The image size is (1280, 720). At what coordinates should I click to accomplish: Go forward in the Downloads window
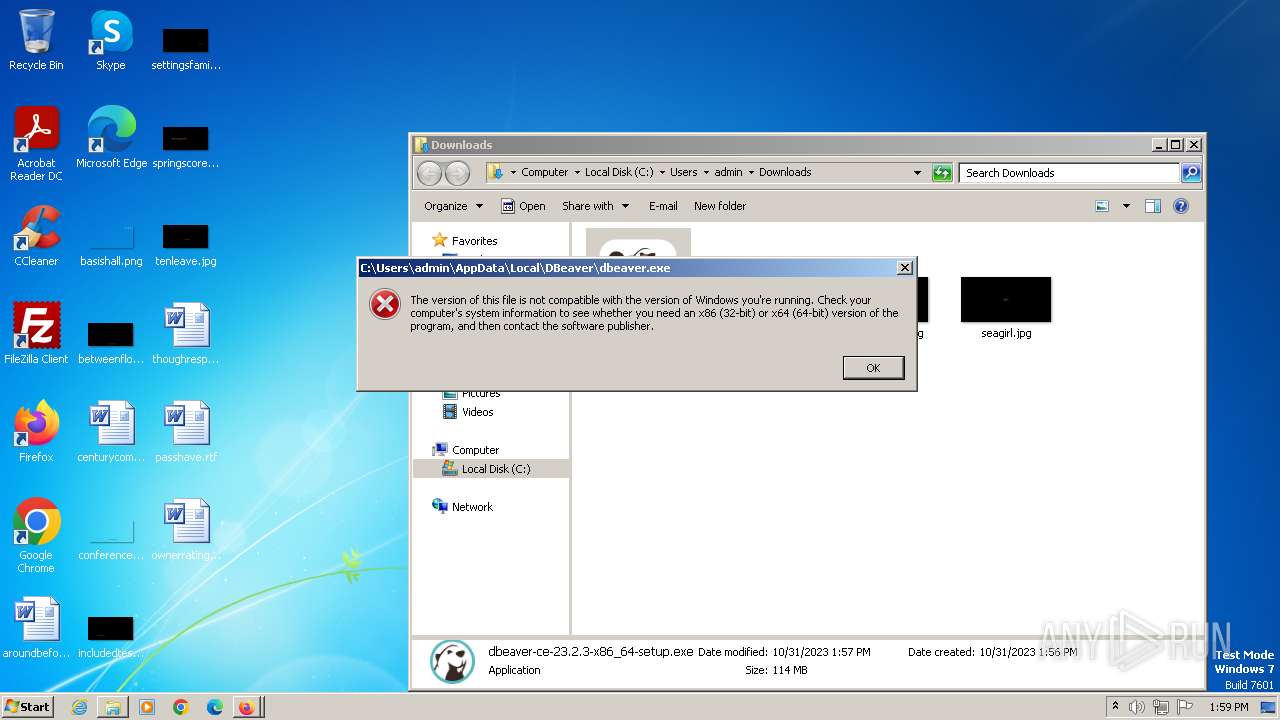click(x=457, y=173)
